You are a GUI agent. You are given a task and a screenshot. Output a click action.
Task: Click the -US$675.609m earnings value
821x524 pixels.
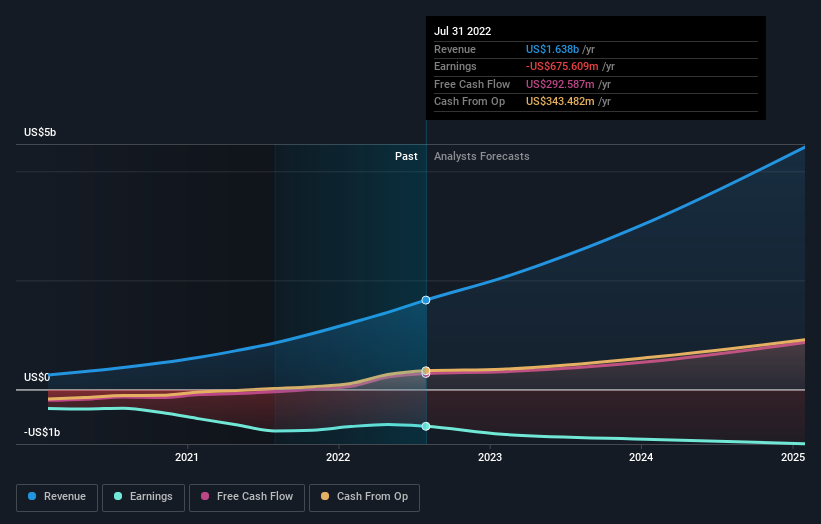pyautogui.click(x=562, y=66)
